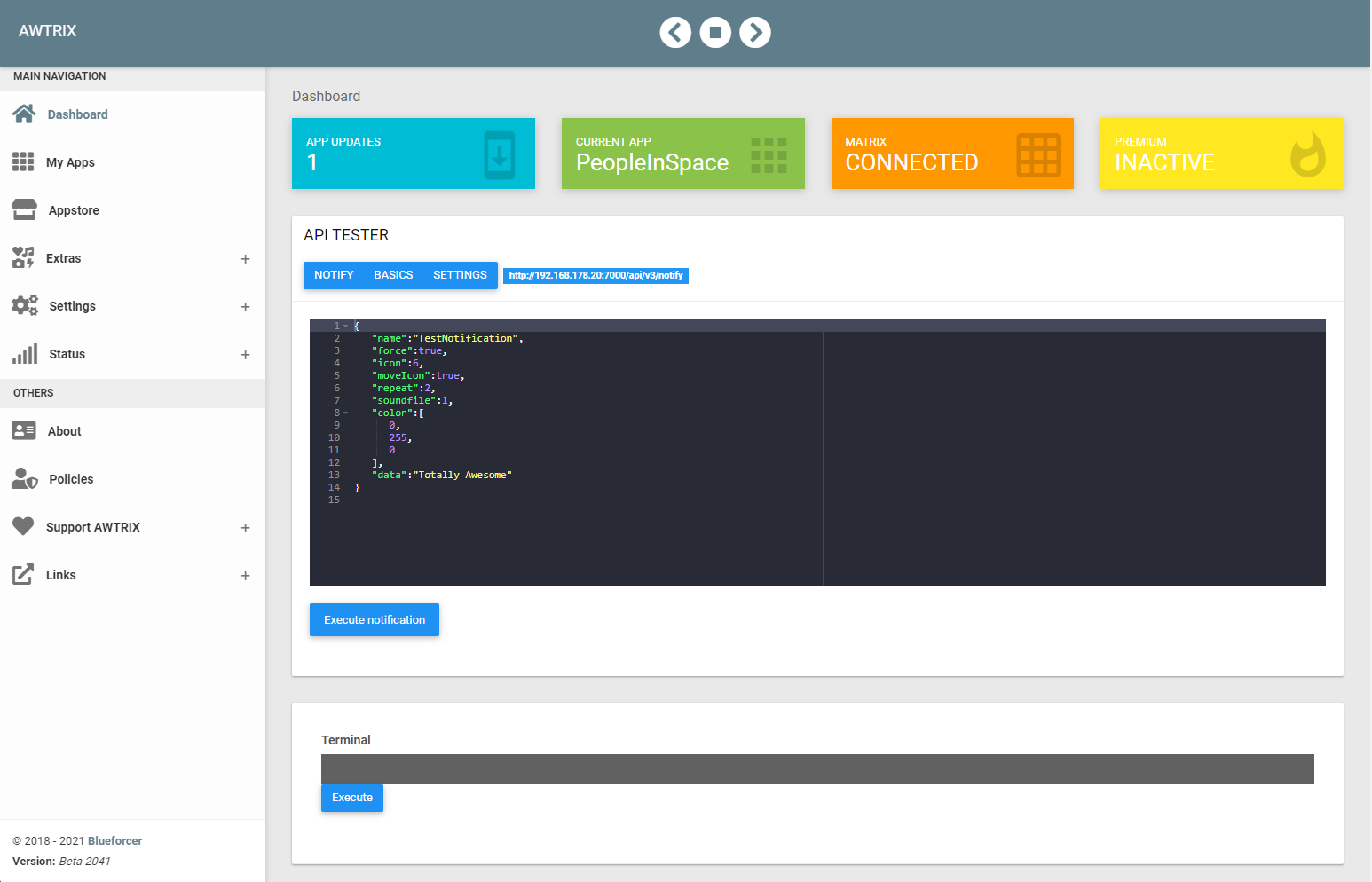Click the Dashboard house icon
Image resolution: width=1372 pixels, height=882 pixels.
tap(24, 114)
